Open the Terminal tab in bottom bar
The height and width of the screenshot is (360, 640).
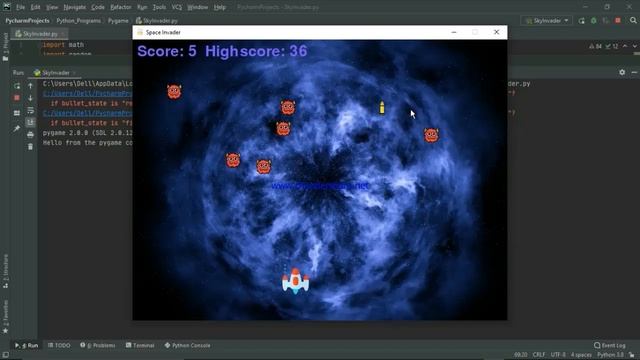(x=140, y=345)
